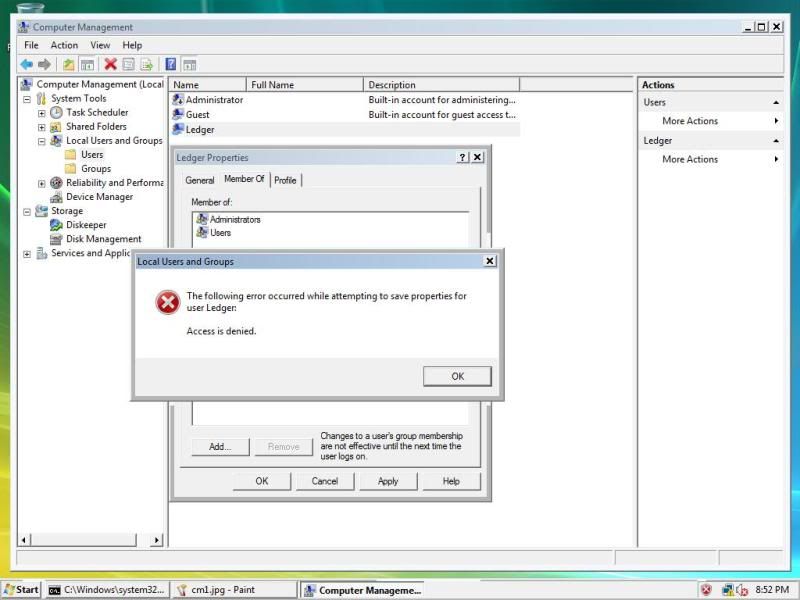Switch to the Profile tab
The image size is (800, 600).
(285, 180)
